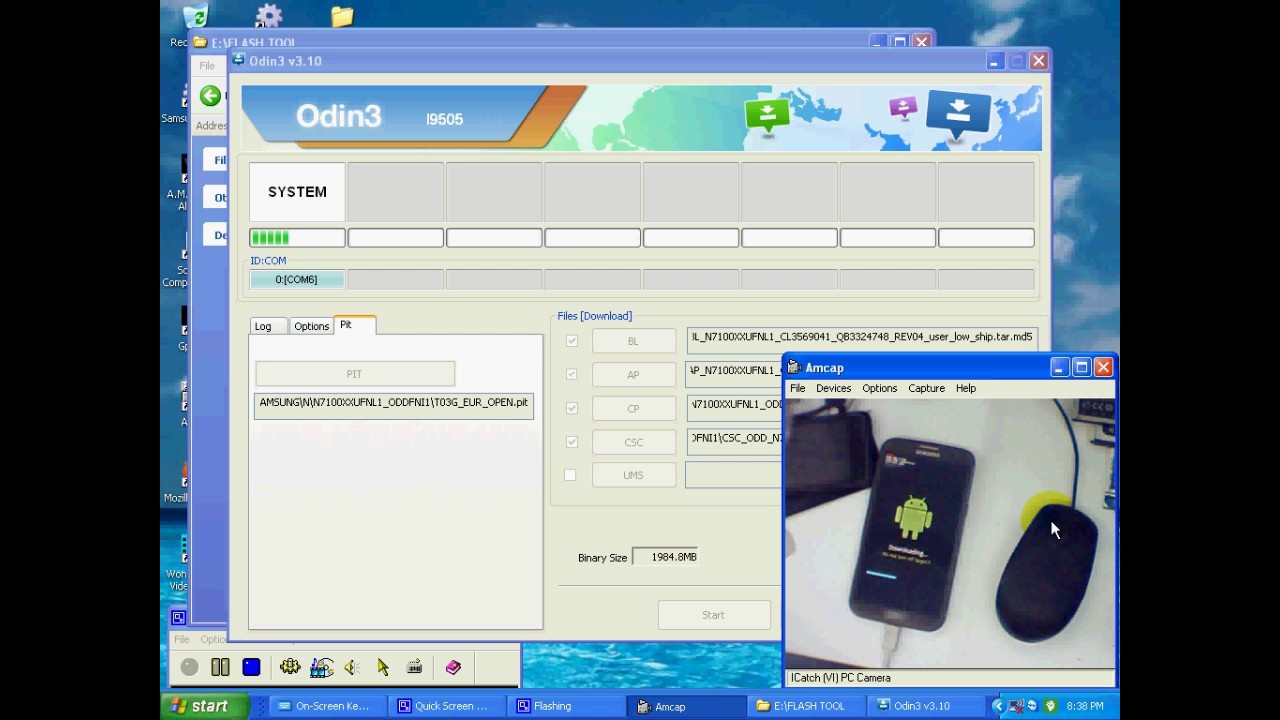
Task: Click the Start button in Odin3
Action: pyautogui.click(x=713, y=615)
